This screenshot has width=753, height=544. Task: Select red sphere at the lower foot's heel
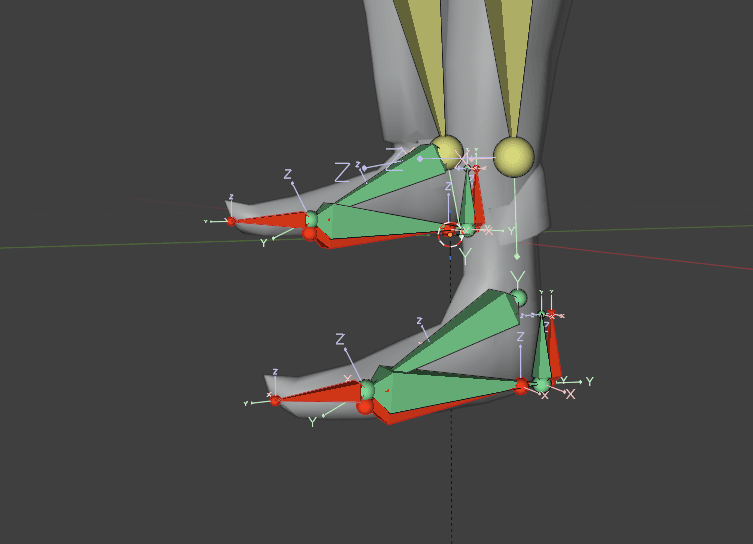[x=522, y=386]
